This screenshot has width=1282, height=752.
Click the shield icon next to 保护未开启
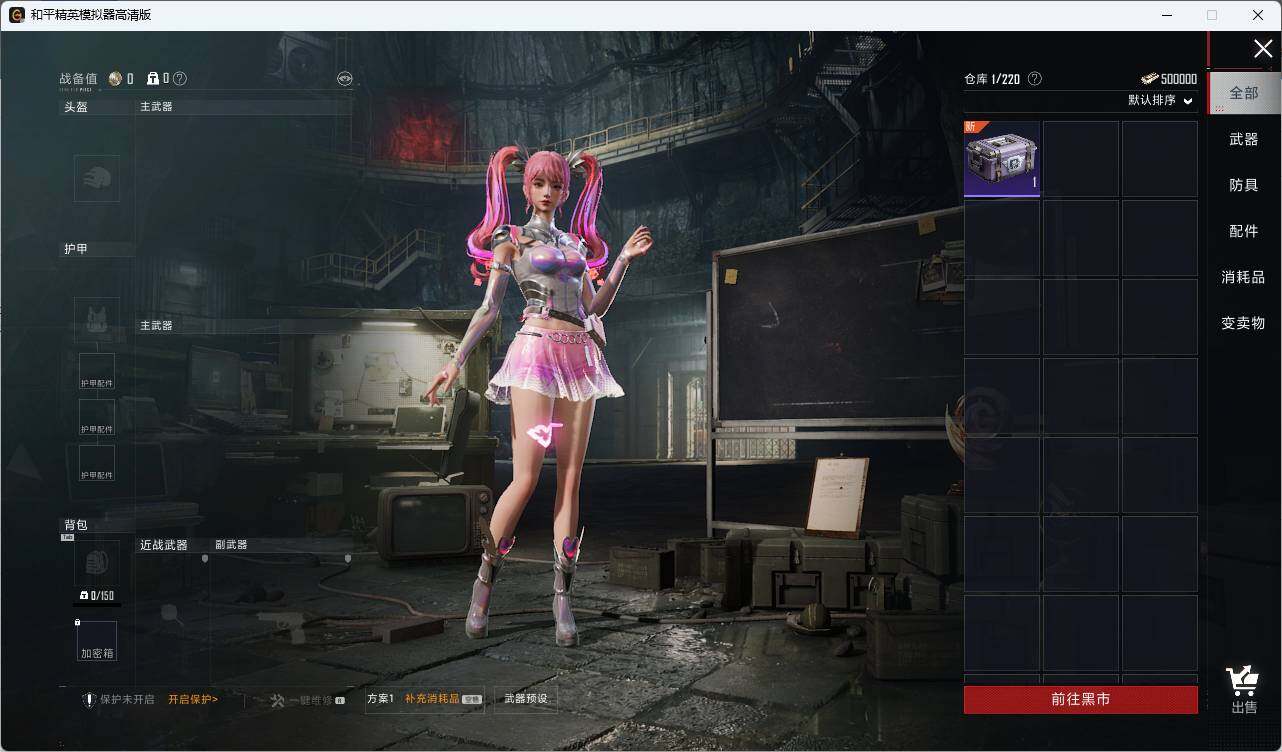click(89, 700)
